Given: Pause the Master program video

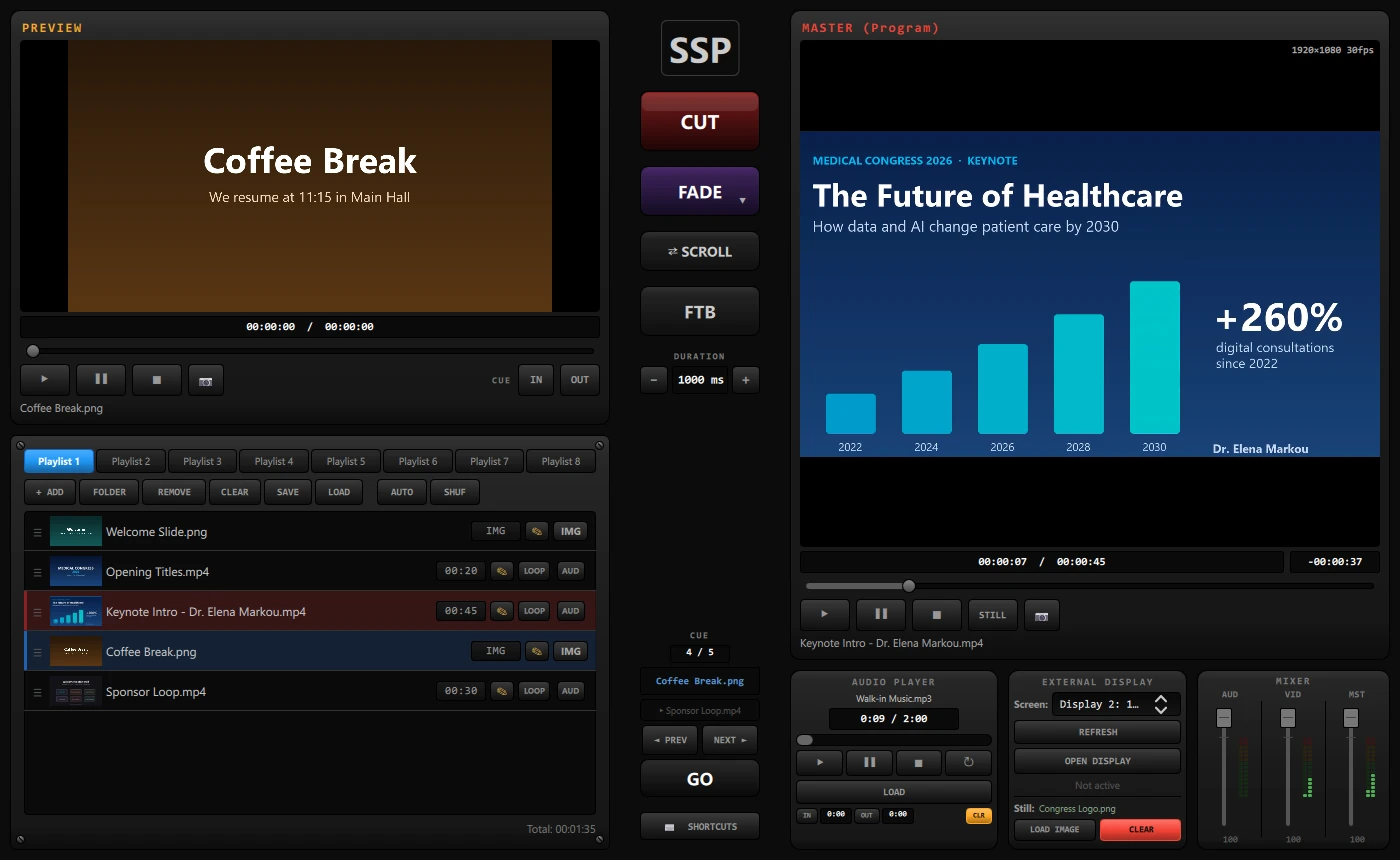Looking at the screenshot, I should 881,615.
